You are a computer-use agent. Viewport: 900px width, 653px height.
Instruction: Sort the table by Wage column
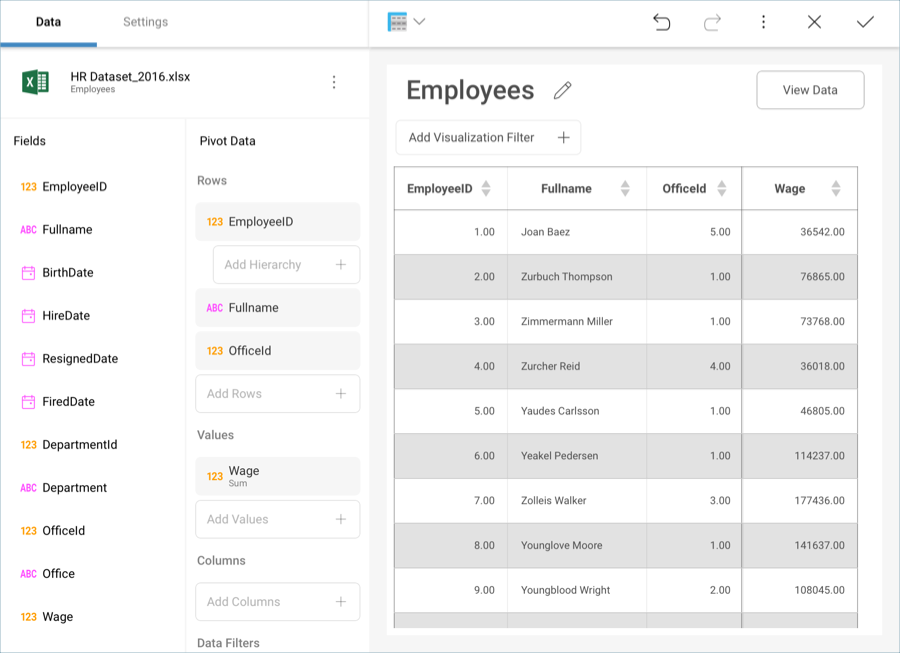pyautogui.click(x=836, y=188)
